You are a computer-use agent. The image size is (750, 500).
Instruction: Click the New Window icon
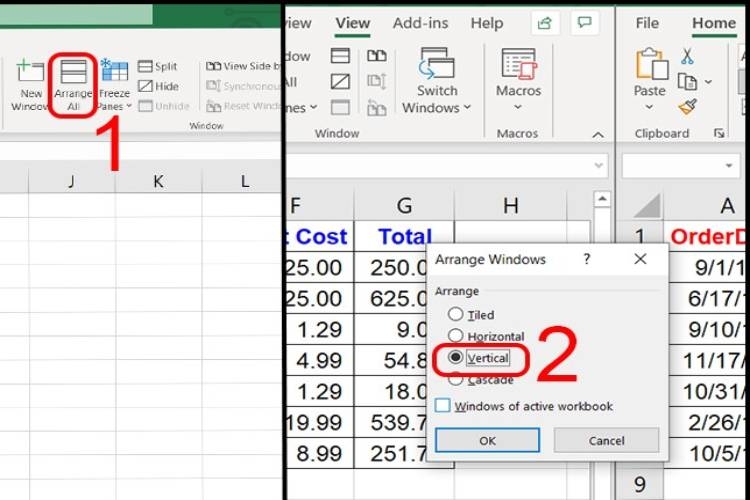point(30,71)
